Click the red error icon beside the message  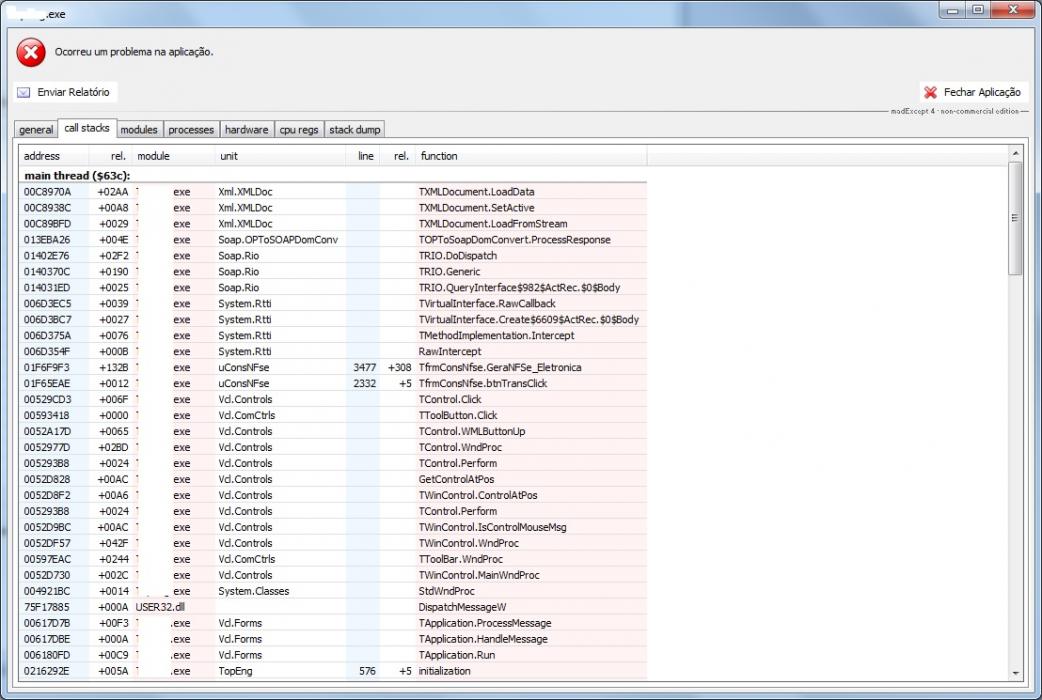pyautogui.click(x=31, y=53)
